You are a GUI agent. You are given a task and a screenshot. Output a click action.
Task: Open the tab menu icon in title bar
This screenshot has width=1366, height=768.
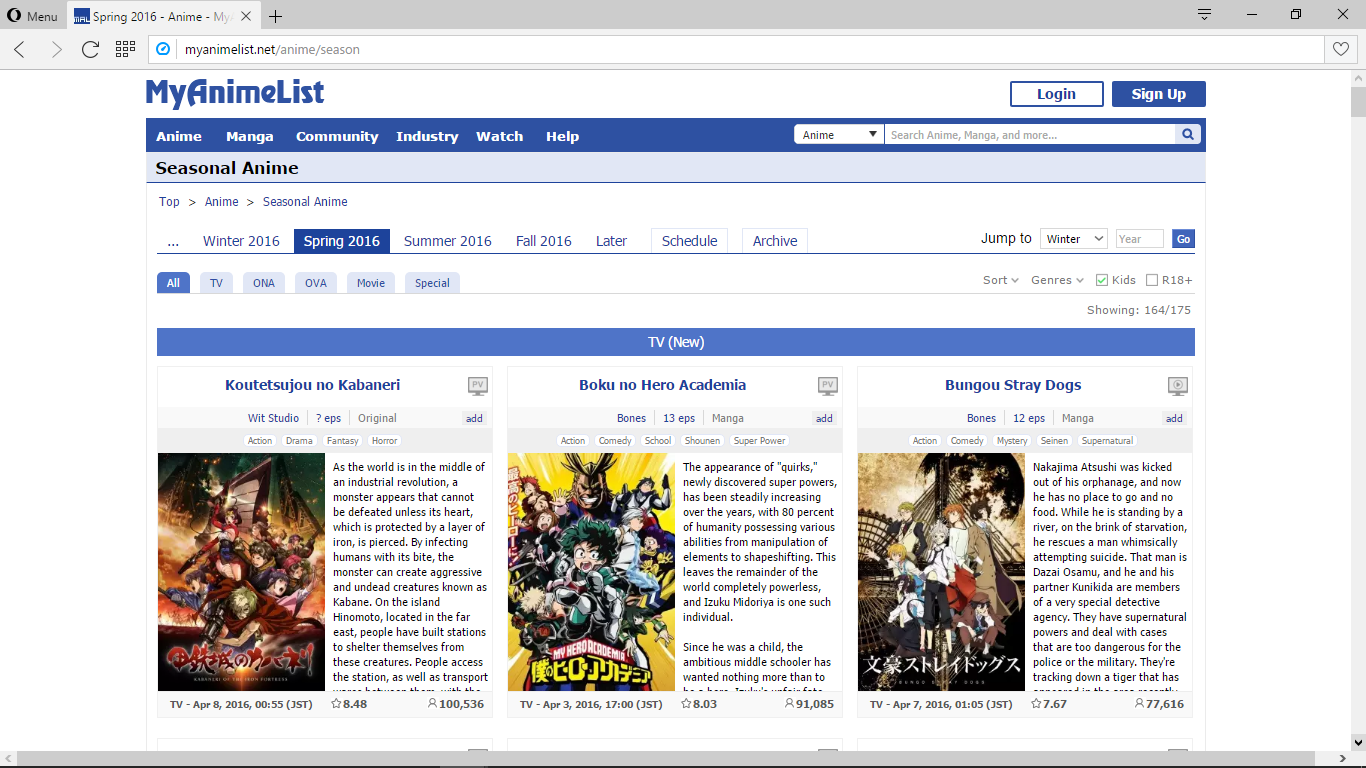tap(1204, 15)
